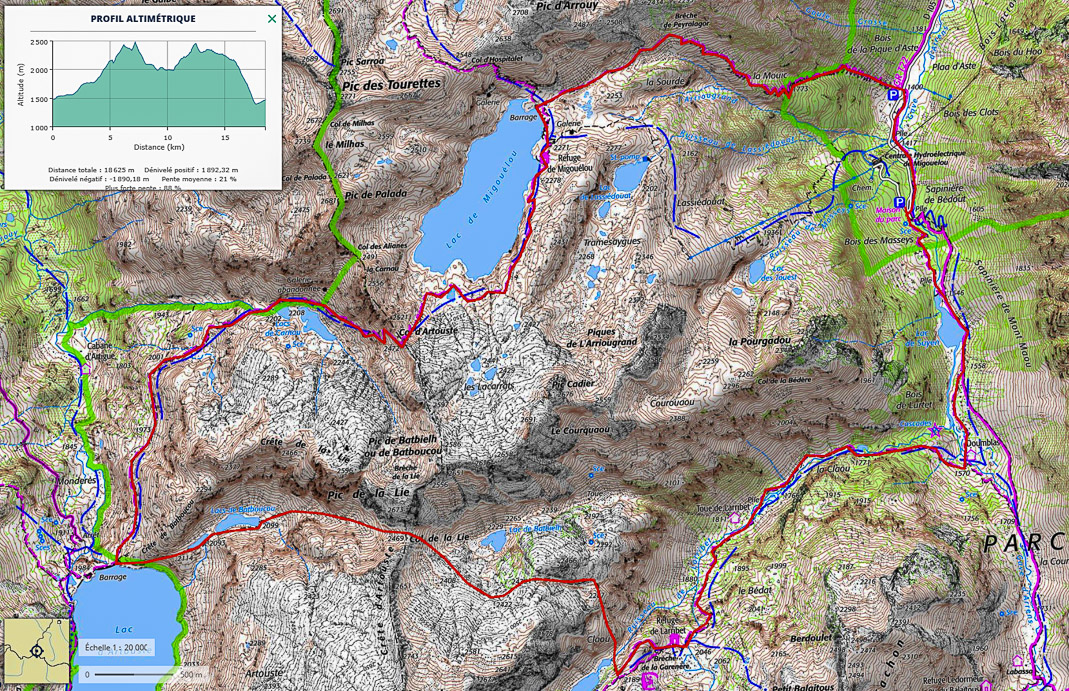Click the highest peak on the elevation chart
The height and width of the screenshot is (691, 1069).
[x=135, y=43]
